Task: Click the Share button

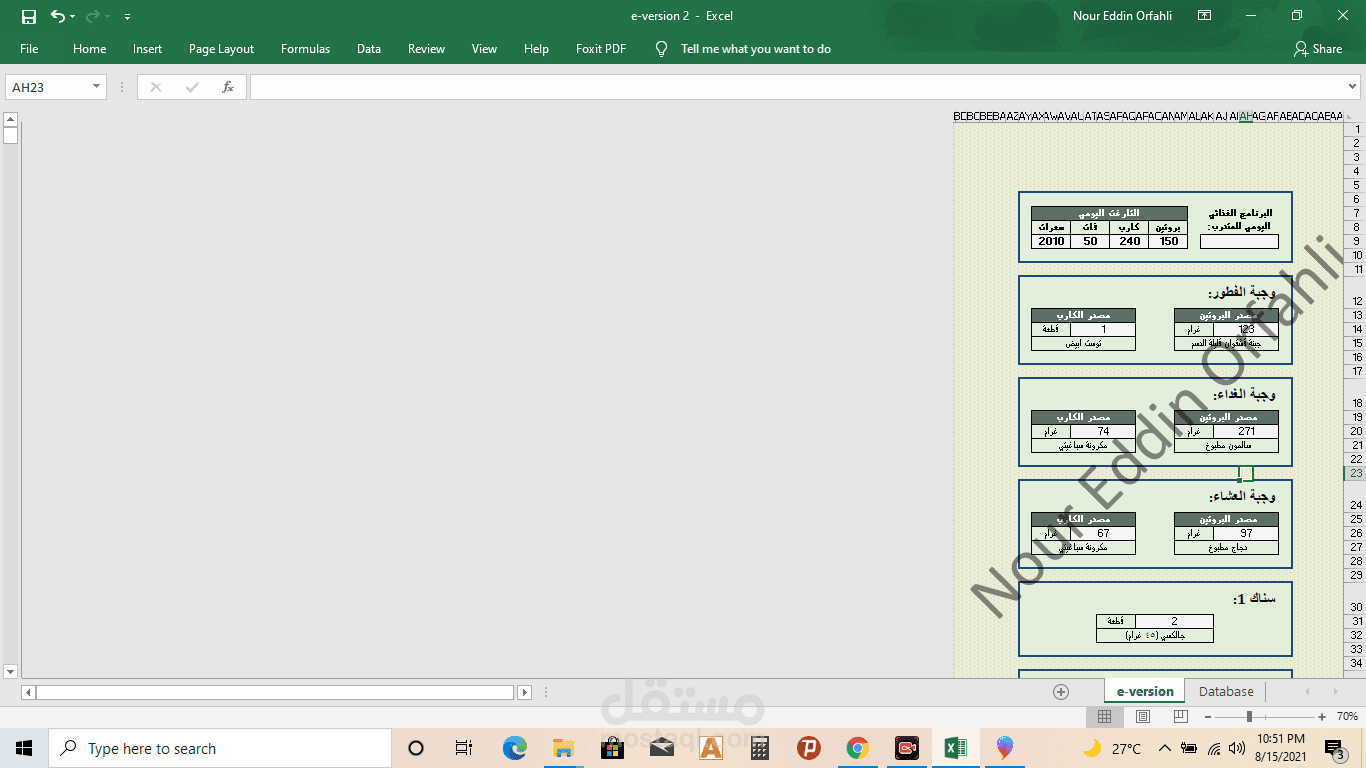Action: click(1318, 49)
